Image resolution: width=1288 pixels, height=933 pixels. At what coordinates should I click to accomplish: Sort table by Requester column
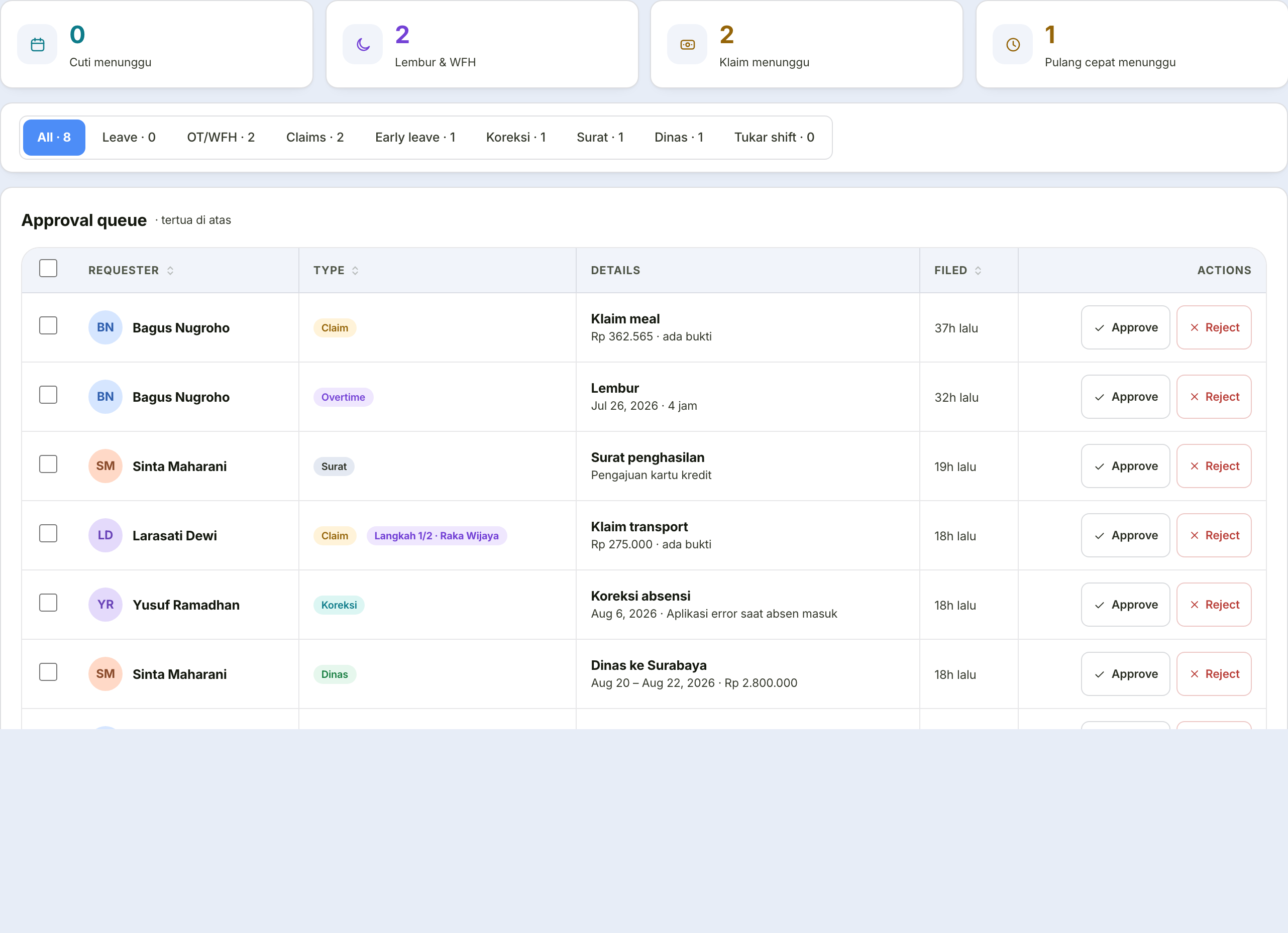point(131,270)
